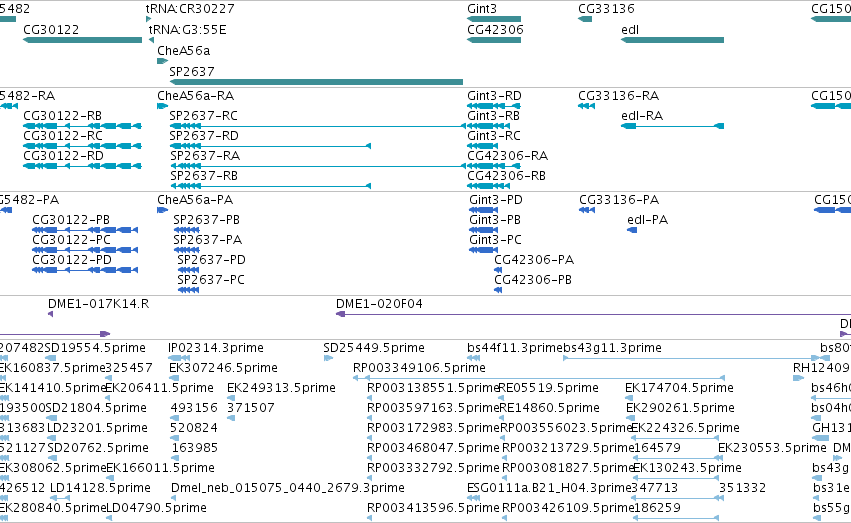Select the CG42306-PA protein
851x523 pixels.
pyautogui.click(x=498, y=270)
